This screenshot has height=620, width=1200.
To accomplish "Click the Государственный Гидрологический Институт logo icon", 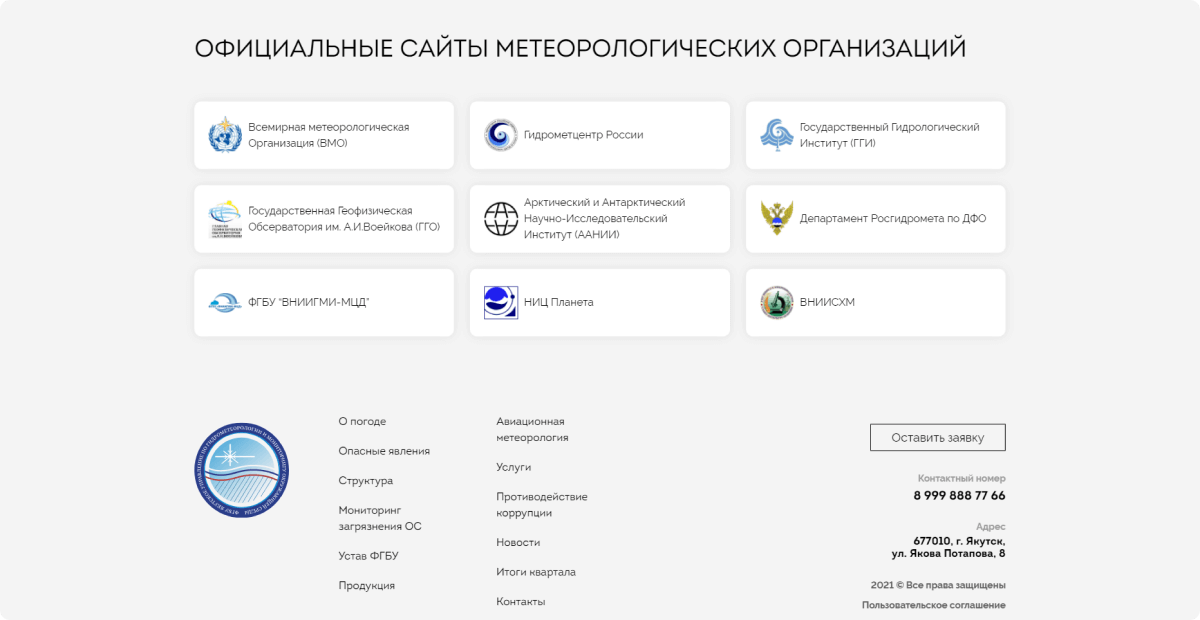I will click(777, 135).
